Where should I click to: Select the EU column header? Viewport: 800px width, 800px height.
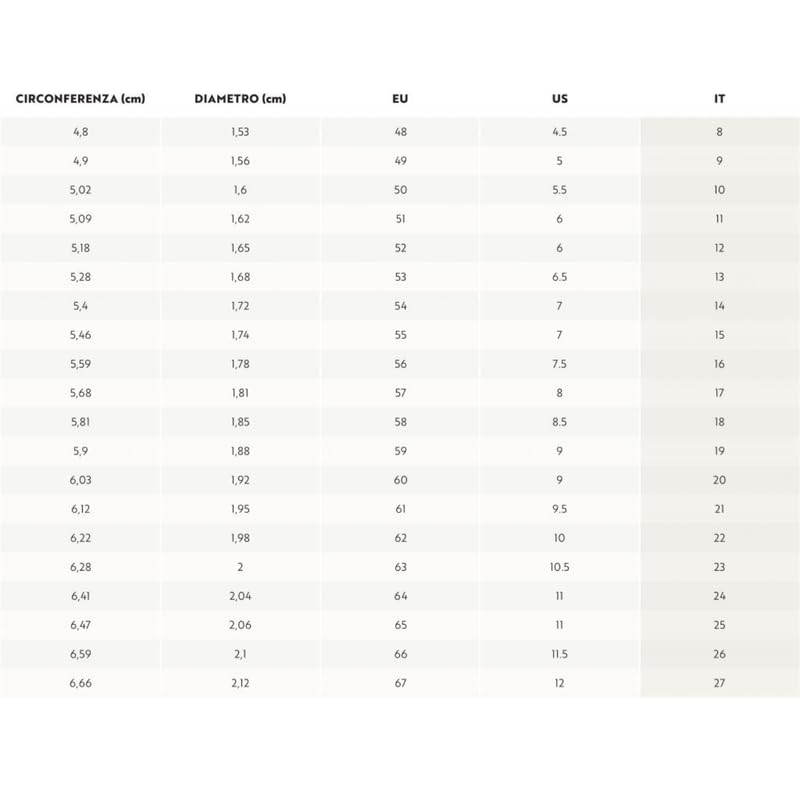coord(401,99)
